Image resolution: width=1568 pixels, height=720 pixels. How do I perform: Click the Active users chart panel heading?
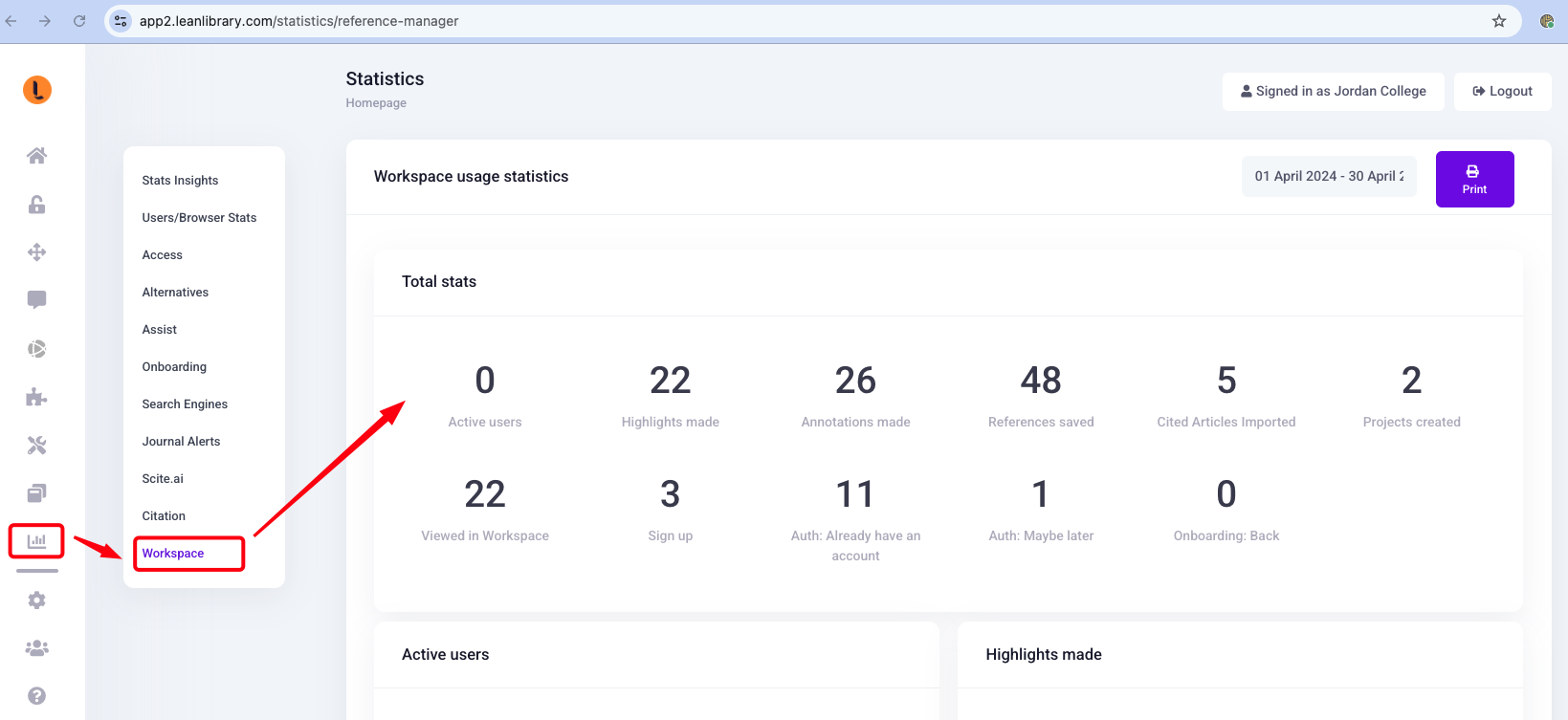[x=445, y=655]
